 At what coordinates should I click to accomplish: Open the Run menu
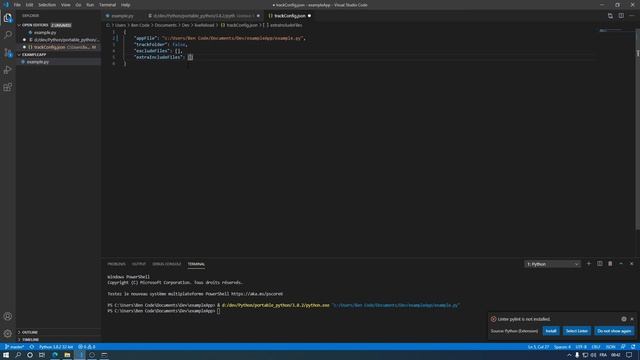pos(90,5)
